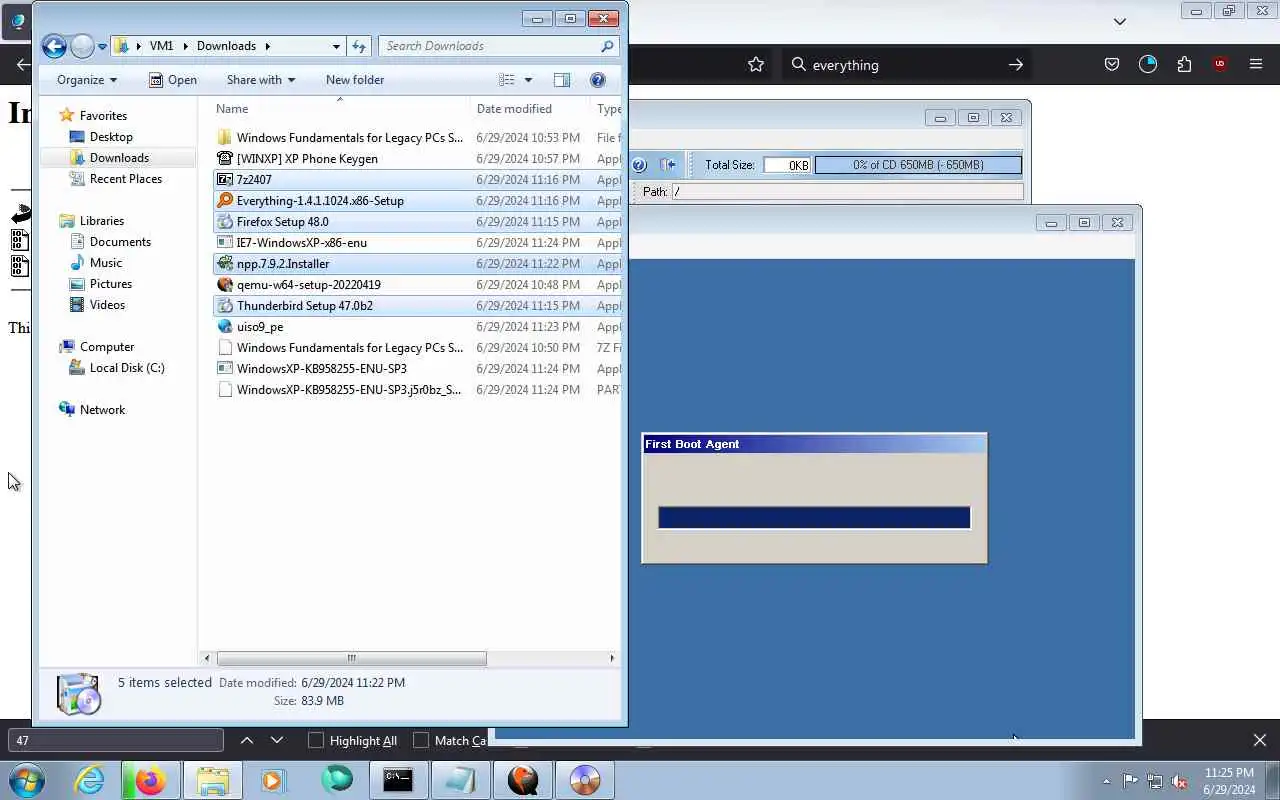Click the find bar text field
Viewport: 1280px width, 800px height.
coord(116,741)
